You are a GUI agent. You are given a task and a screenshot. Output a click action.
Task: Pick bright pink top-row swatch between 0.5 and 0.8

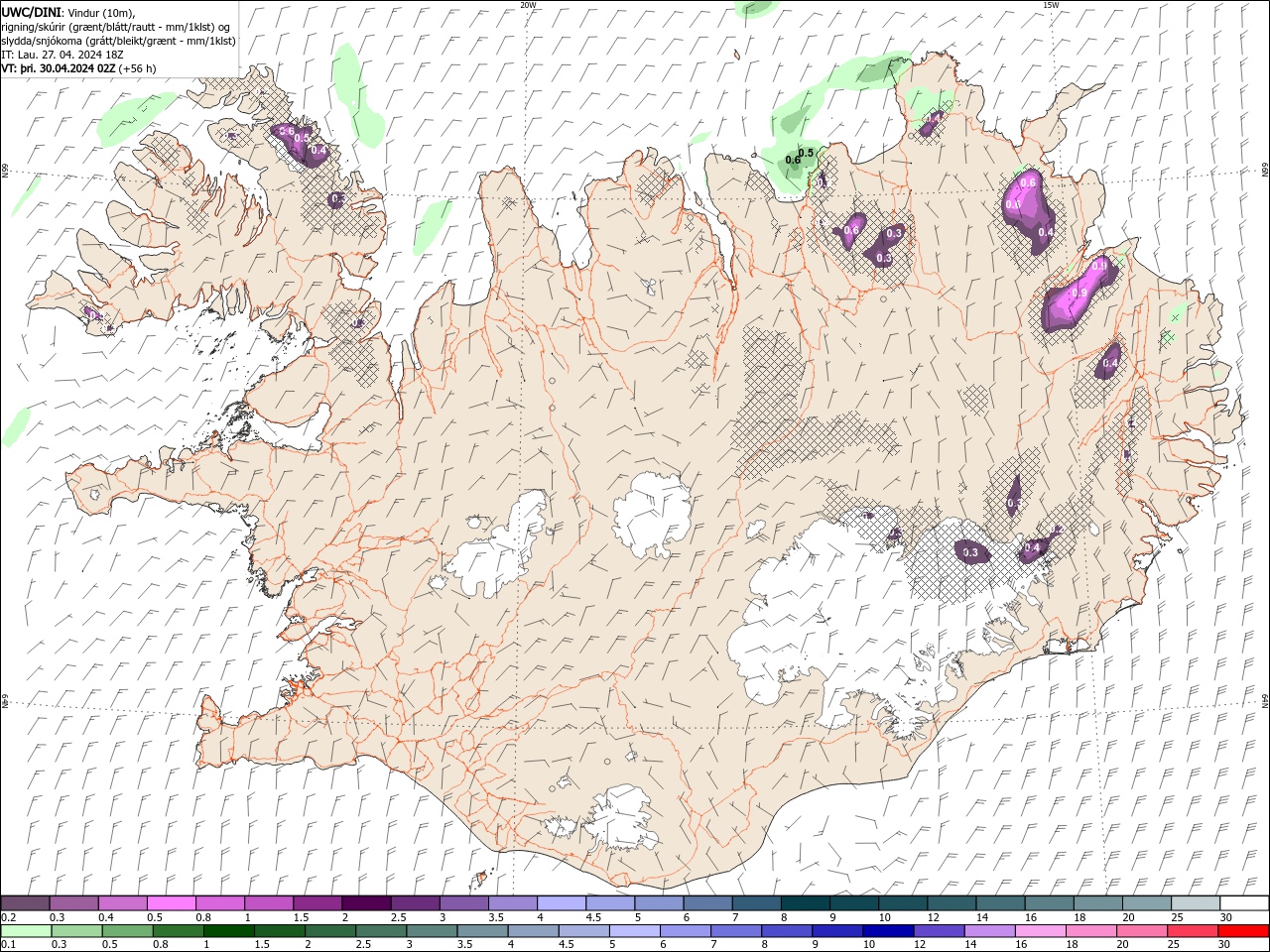tap(171, 903)
